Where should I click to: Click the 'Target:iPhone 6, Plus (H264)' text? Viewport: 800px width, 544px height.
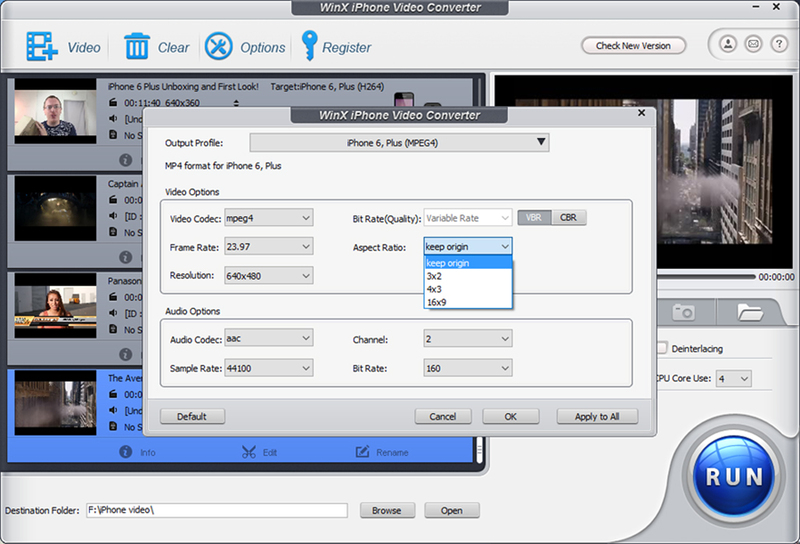point(327,86)
